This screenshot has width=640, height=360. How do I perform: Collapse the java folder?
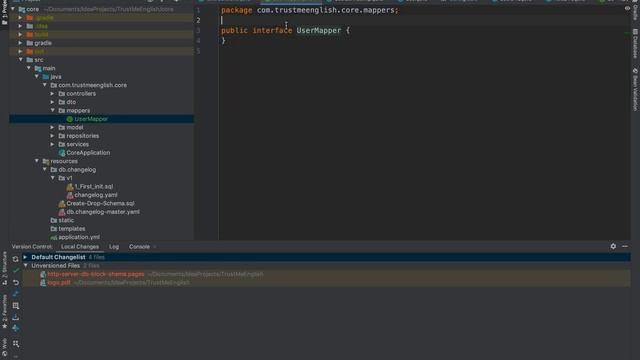(37, 77)
